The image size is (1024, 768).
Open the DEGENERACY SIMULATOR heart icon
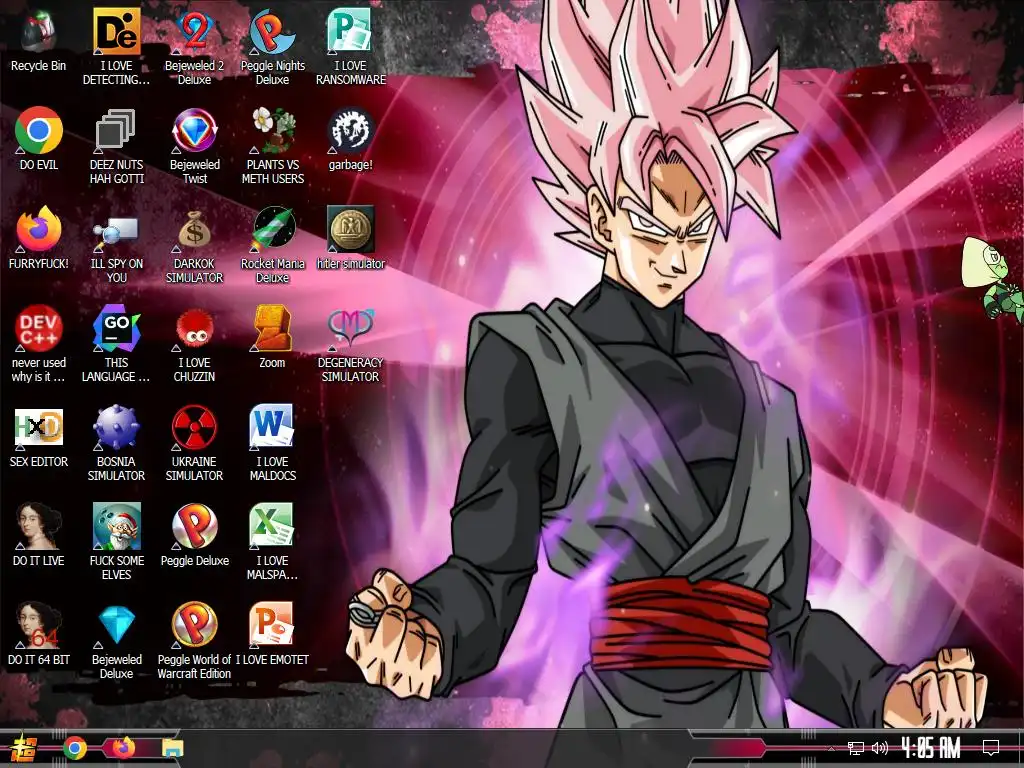[x=351, y=328]
